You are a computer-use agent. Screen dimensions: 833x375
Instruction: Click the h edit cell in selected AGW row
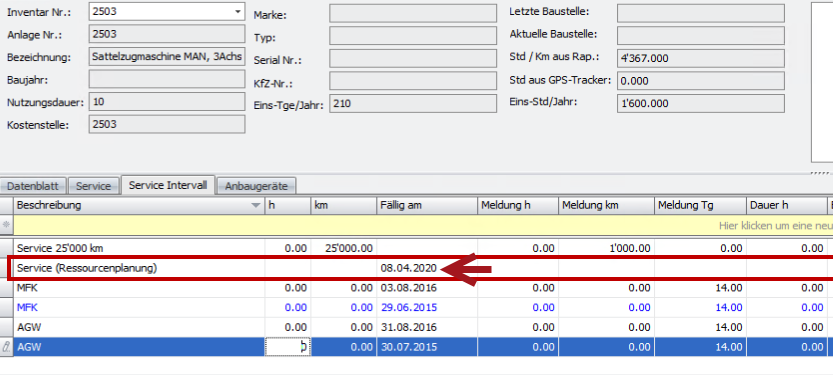pyautogui.click(x=288, y=347)
